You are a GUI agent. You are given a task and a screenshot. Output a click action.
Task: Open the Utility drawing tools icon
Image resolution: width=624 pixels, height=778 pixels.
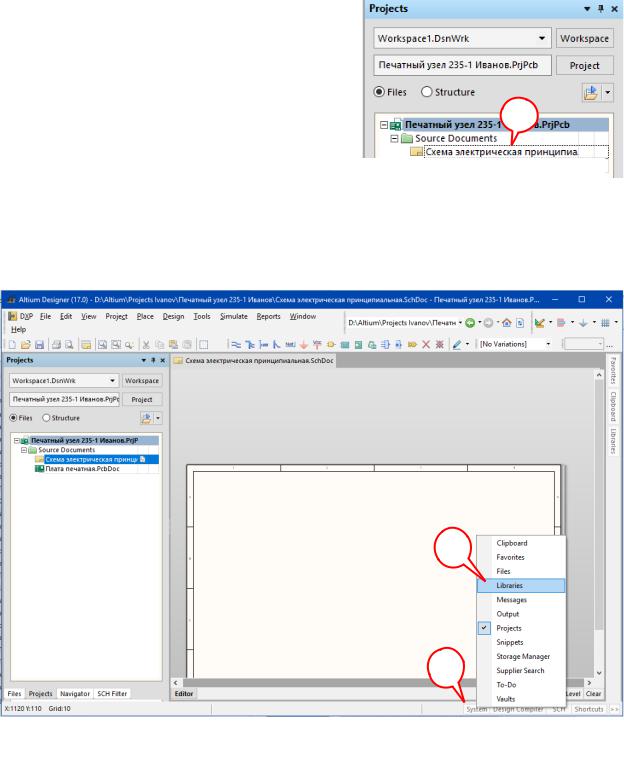click(540, 323)
